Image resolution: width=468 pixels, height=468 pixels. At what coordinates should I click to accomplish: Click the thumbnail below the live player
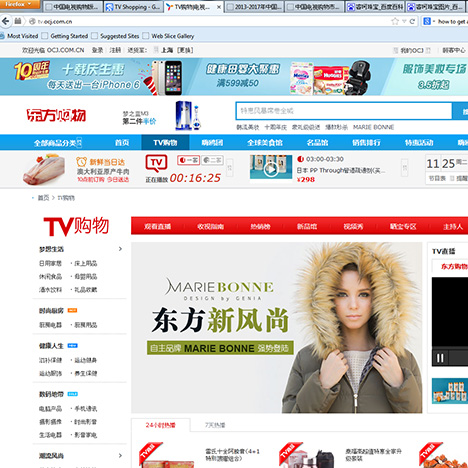[x=450, y=391]
